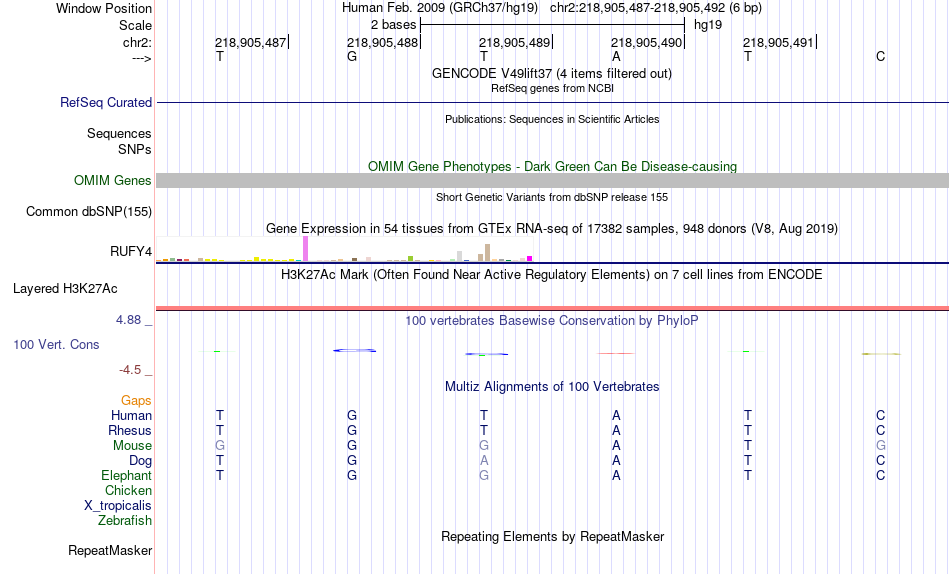Click Publications: Sequences in Scientific Articles title
The height and width of the screenshot is (574, 950).
click(552, 119)
